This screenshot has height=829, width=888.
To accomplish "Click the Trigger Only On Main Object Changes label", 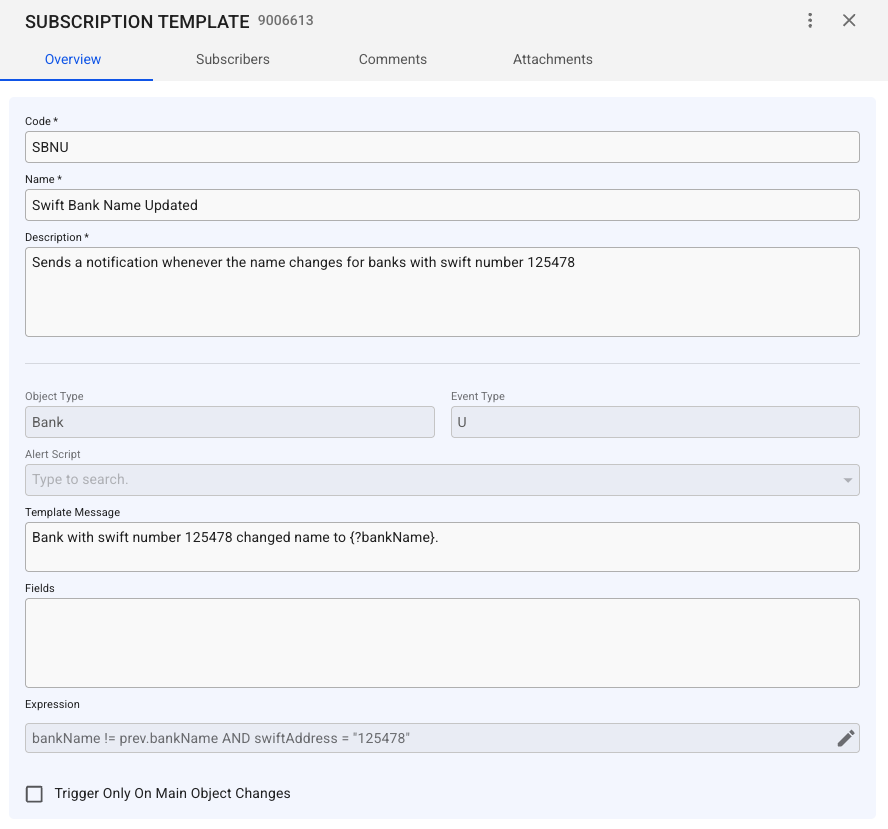I will (172, 794).
